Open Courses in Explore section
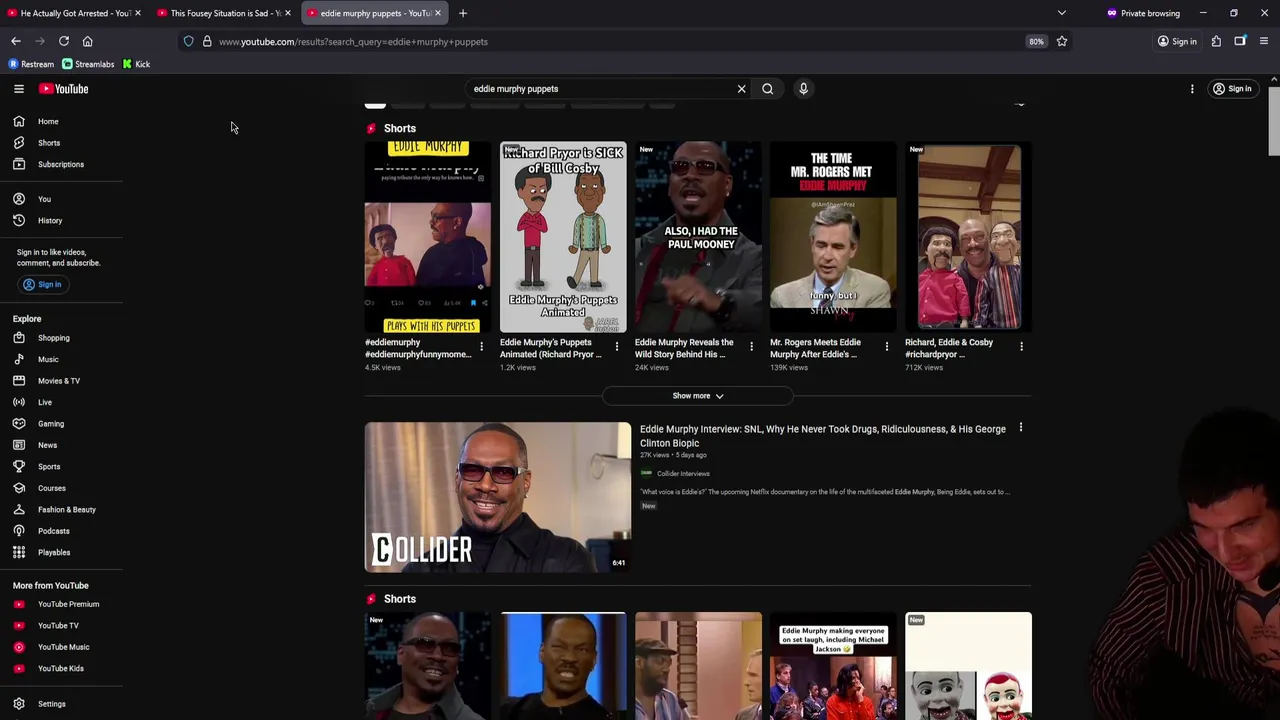The width and height of the screenshot is (1280, 720). [52, 488]
